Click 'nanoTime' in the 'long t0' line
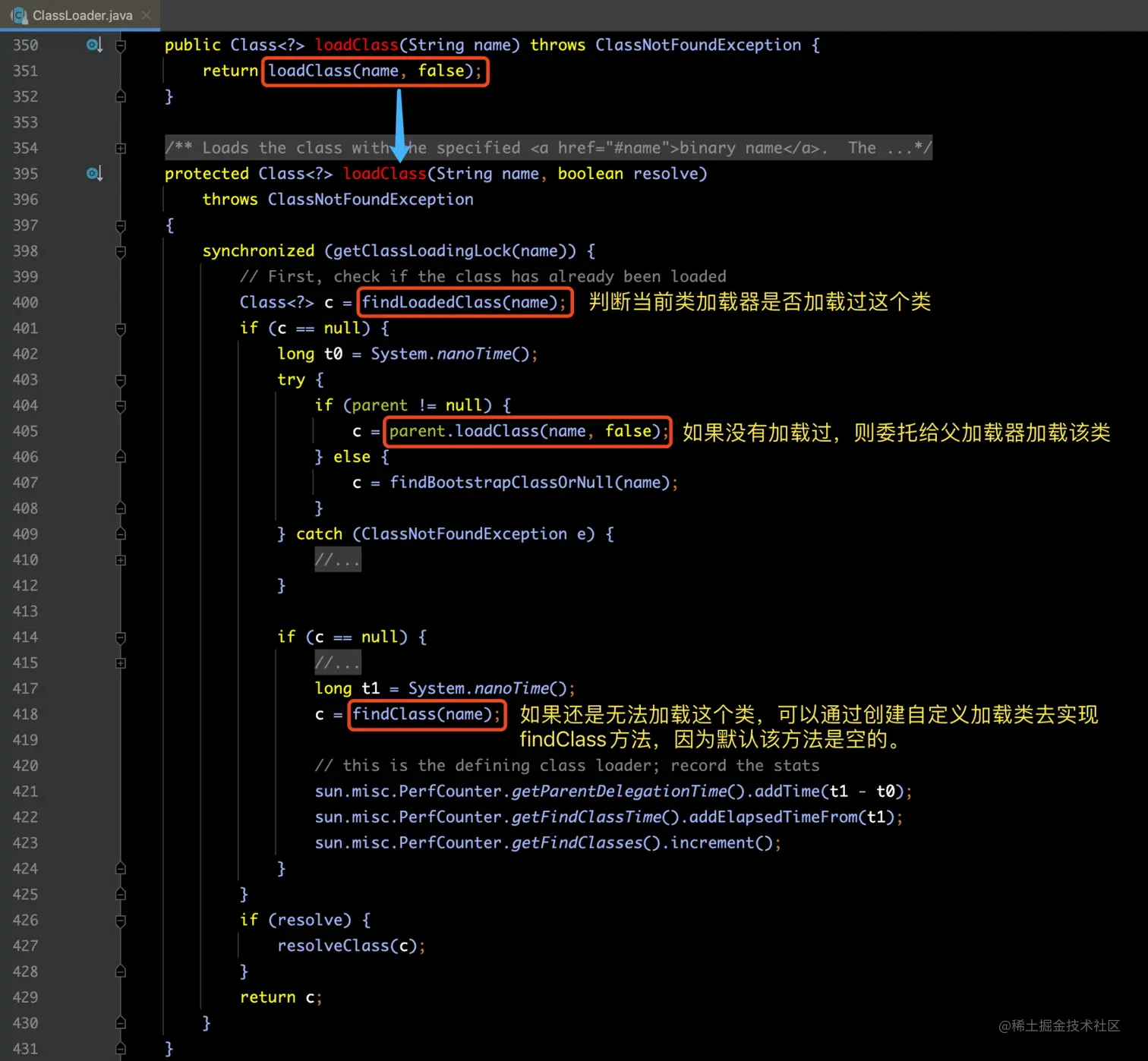The width and height of the screenshot is (1148, 1061). 474,354
